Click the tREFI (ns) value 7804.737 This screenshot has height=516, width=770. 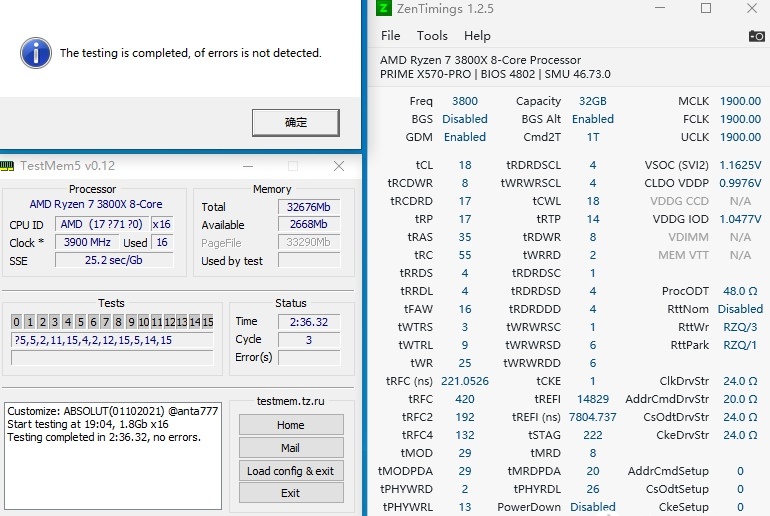coord(593,417)
